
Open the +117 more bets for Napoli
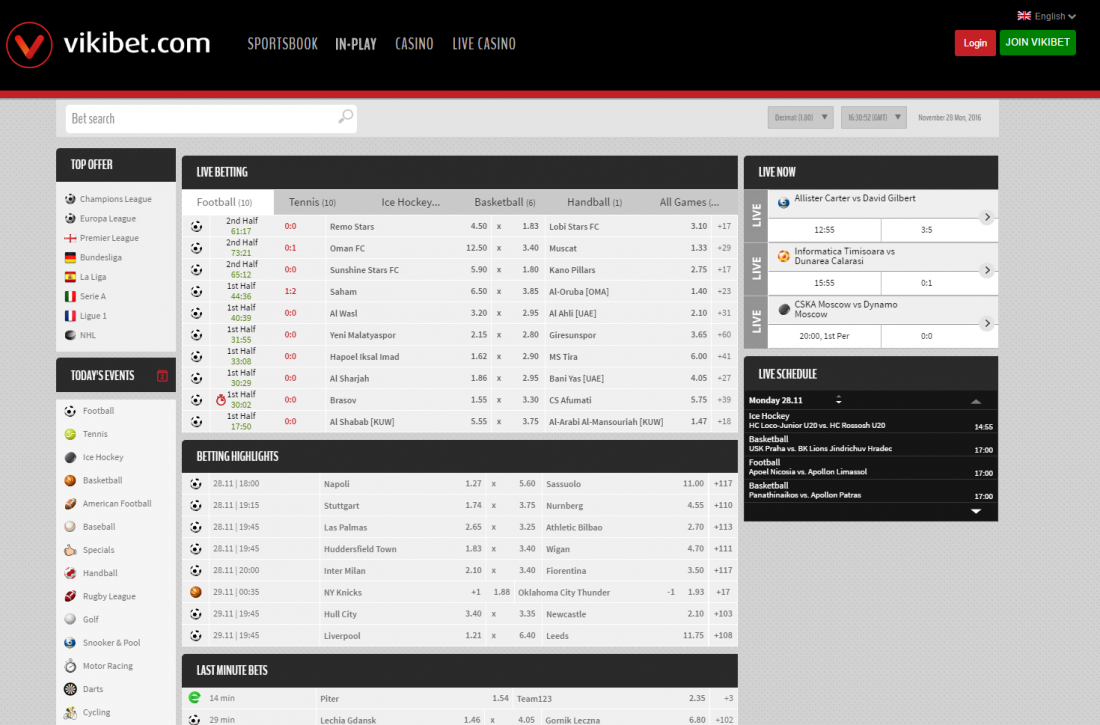[x=723, y=484]
